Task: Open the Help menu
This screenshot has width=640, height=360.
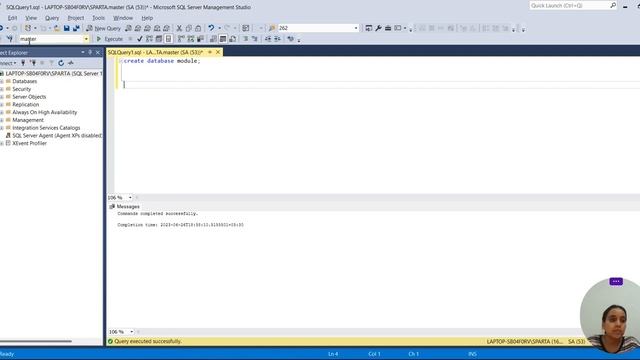Action: [x=147, y=18]
